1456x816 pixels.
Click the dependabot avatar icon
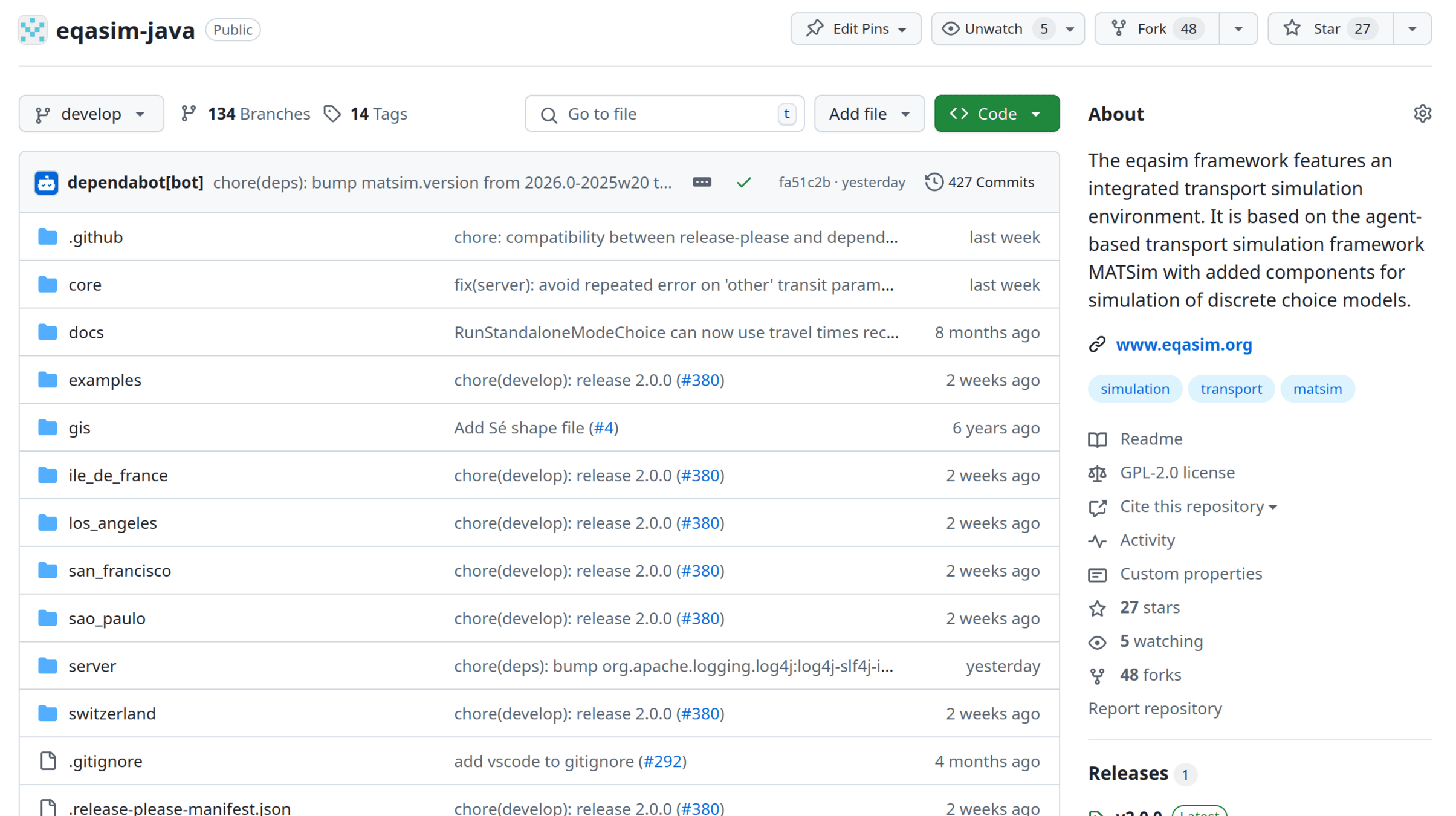[47, 183]
